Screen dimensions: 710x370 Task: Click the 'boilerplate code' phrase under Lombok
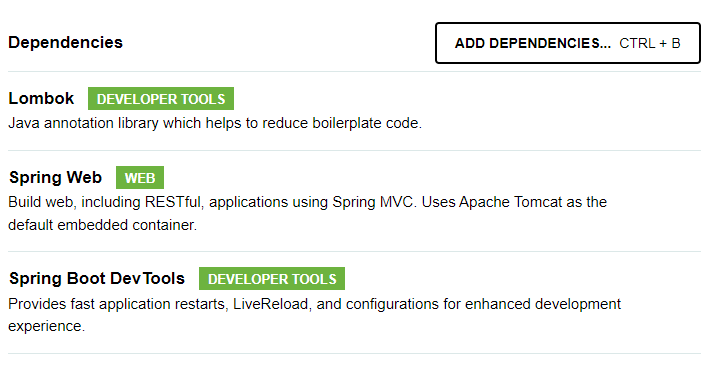(x=367, y=123)
